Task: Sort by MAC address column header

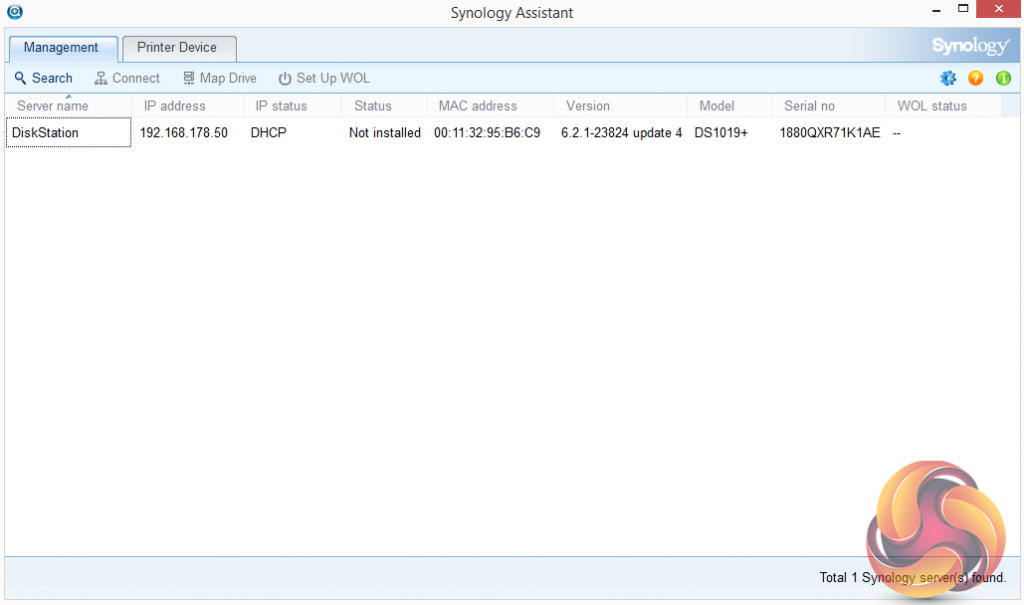Action: pyautogui.click(x=490, y=106)
